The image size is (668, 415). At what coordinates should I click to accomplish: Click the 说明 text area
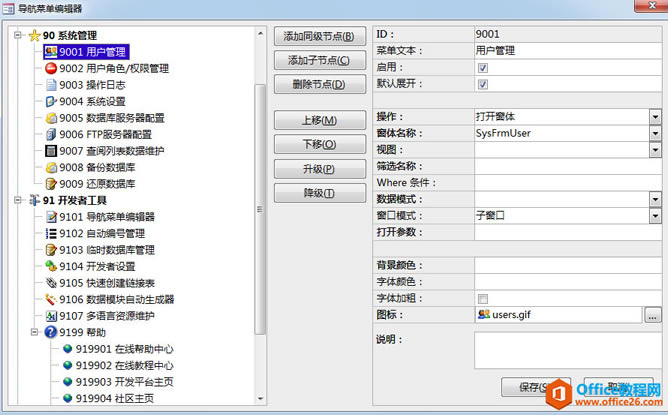click(568, 351)
